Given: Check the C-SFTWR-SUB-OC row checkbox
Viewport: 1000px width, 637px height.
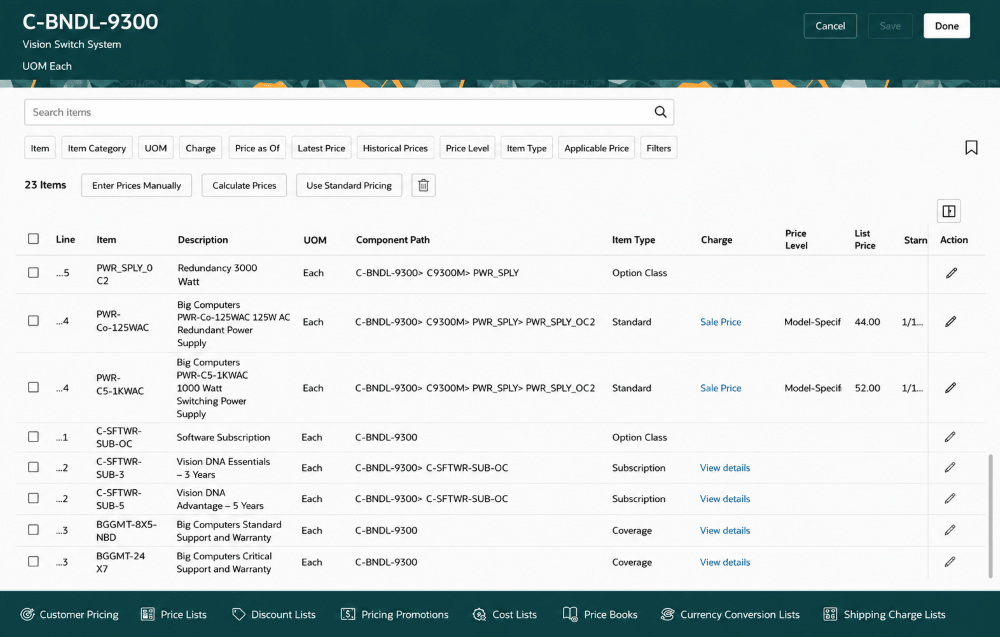Looking at the screenshot, I should 33,437.
